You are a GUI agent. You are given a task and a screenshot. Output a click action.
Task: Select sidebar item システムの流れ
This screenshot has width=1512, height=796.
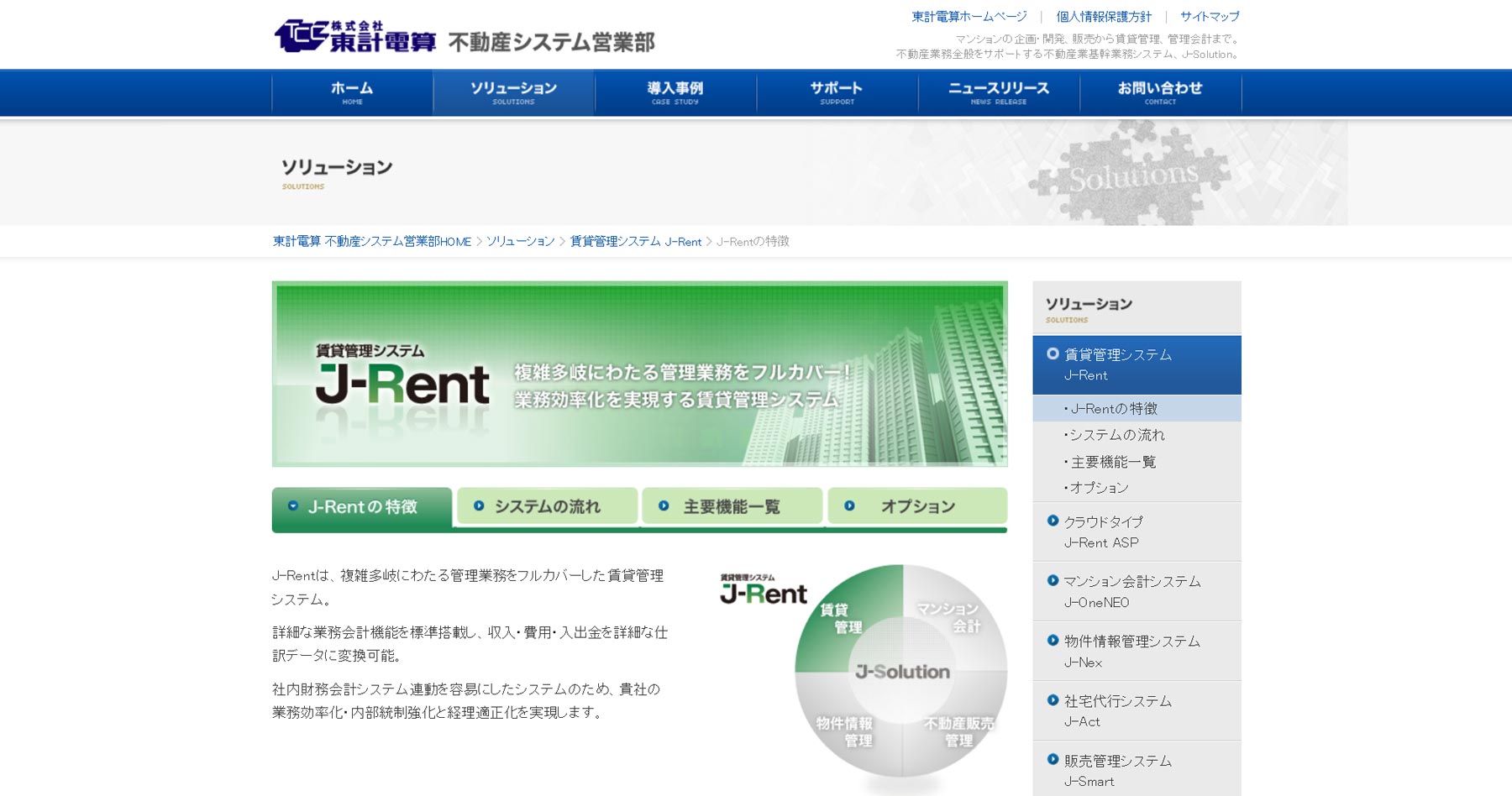pyautogui.click(x=1137, y=435)
